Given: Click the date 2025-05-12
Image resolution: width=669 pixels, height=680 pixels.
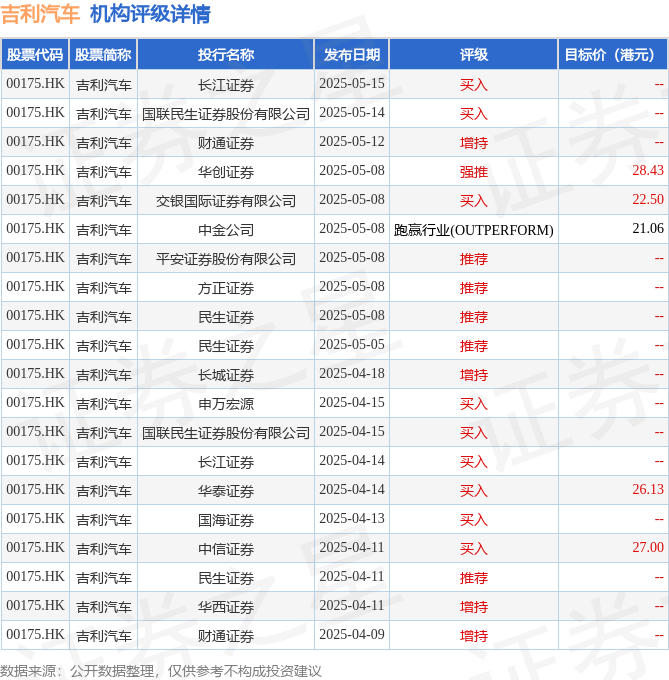Looking at the screenshot, I should tap(352, 142).
